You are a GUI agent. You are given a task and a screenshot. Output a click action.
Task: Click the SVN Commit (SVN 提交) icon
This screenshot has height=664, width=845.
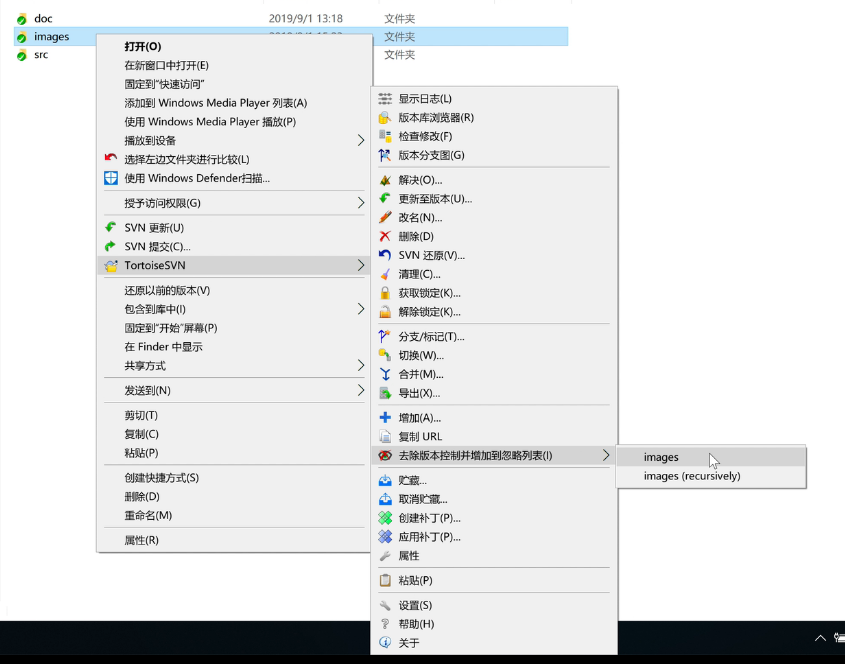(110, 246)
